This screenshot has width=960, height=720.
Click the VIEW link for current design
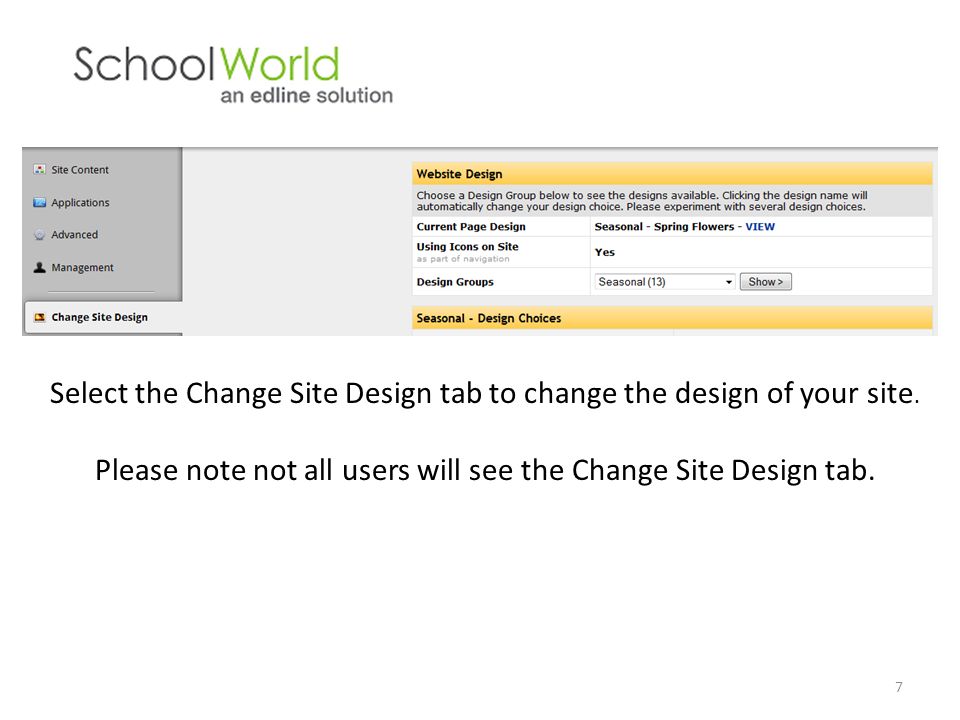pos(760,227)
